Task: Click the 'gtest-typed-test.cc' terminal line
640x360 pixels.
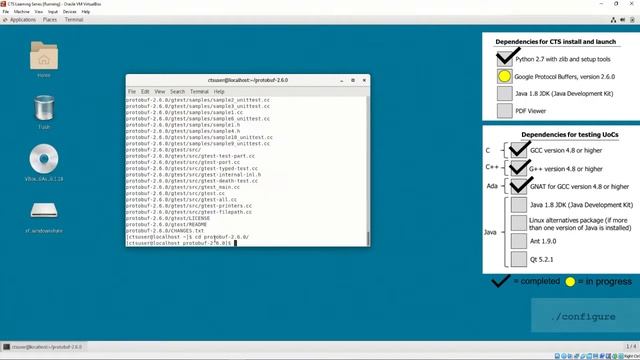Action: pyautogui.click(x=192, y=168)
